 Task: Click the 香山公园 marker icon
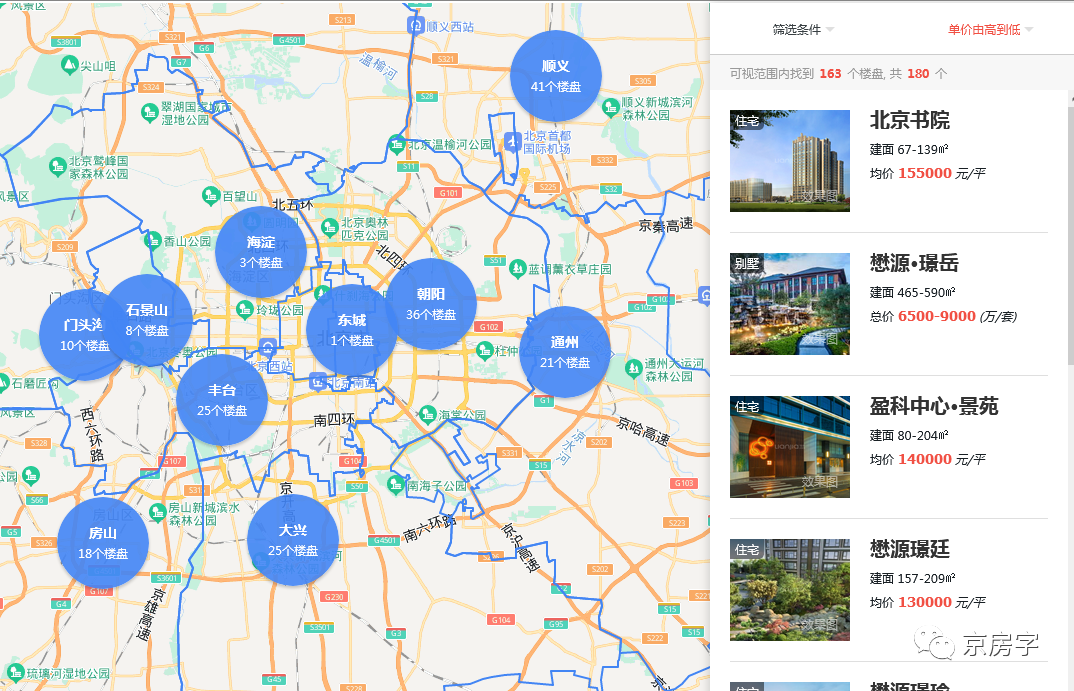pyautogui.click(x=153, y=240)
